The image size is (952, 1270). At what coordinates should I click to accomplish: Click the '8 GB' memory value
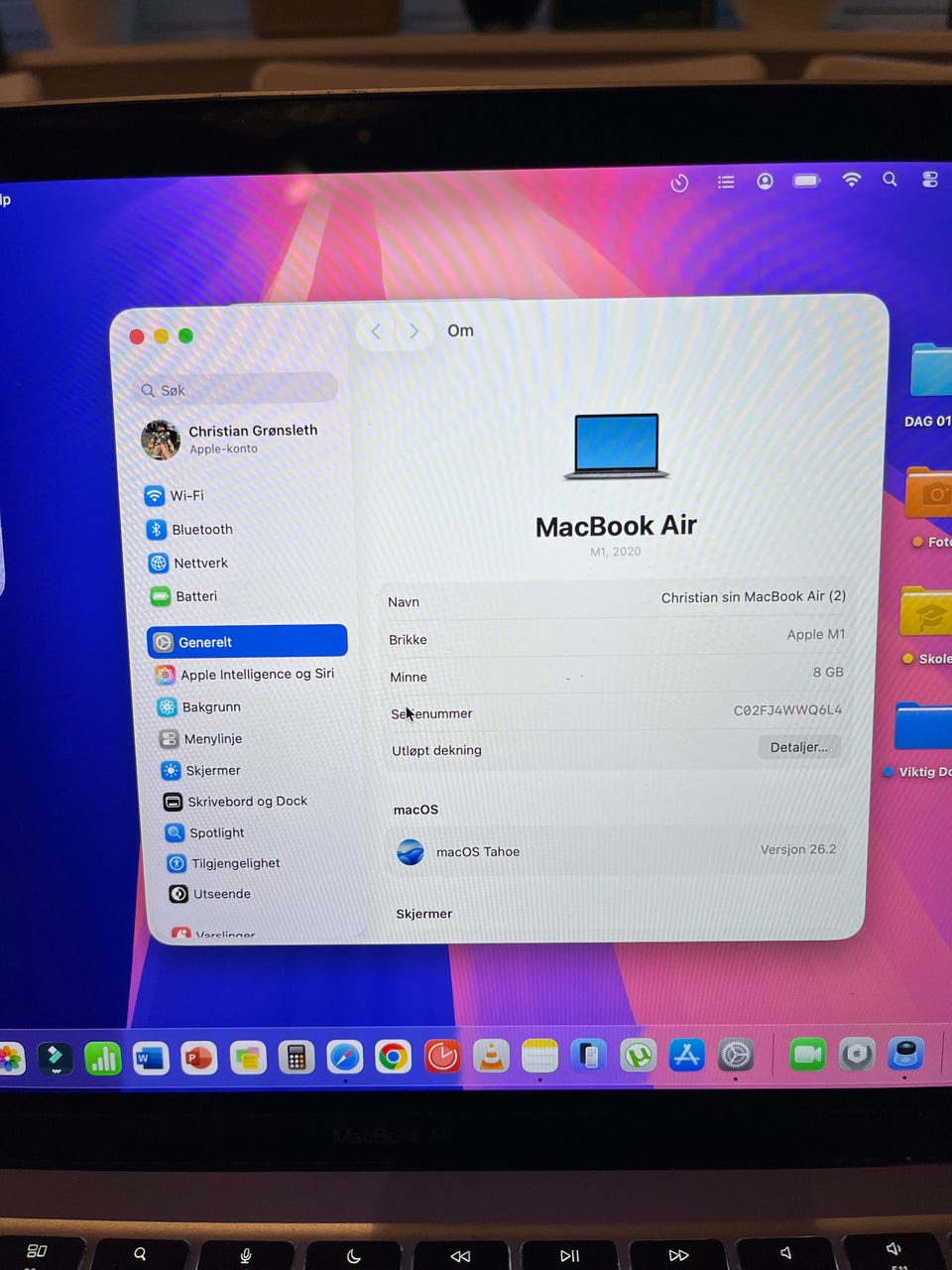pos(828,672)
